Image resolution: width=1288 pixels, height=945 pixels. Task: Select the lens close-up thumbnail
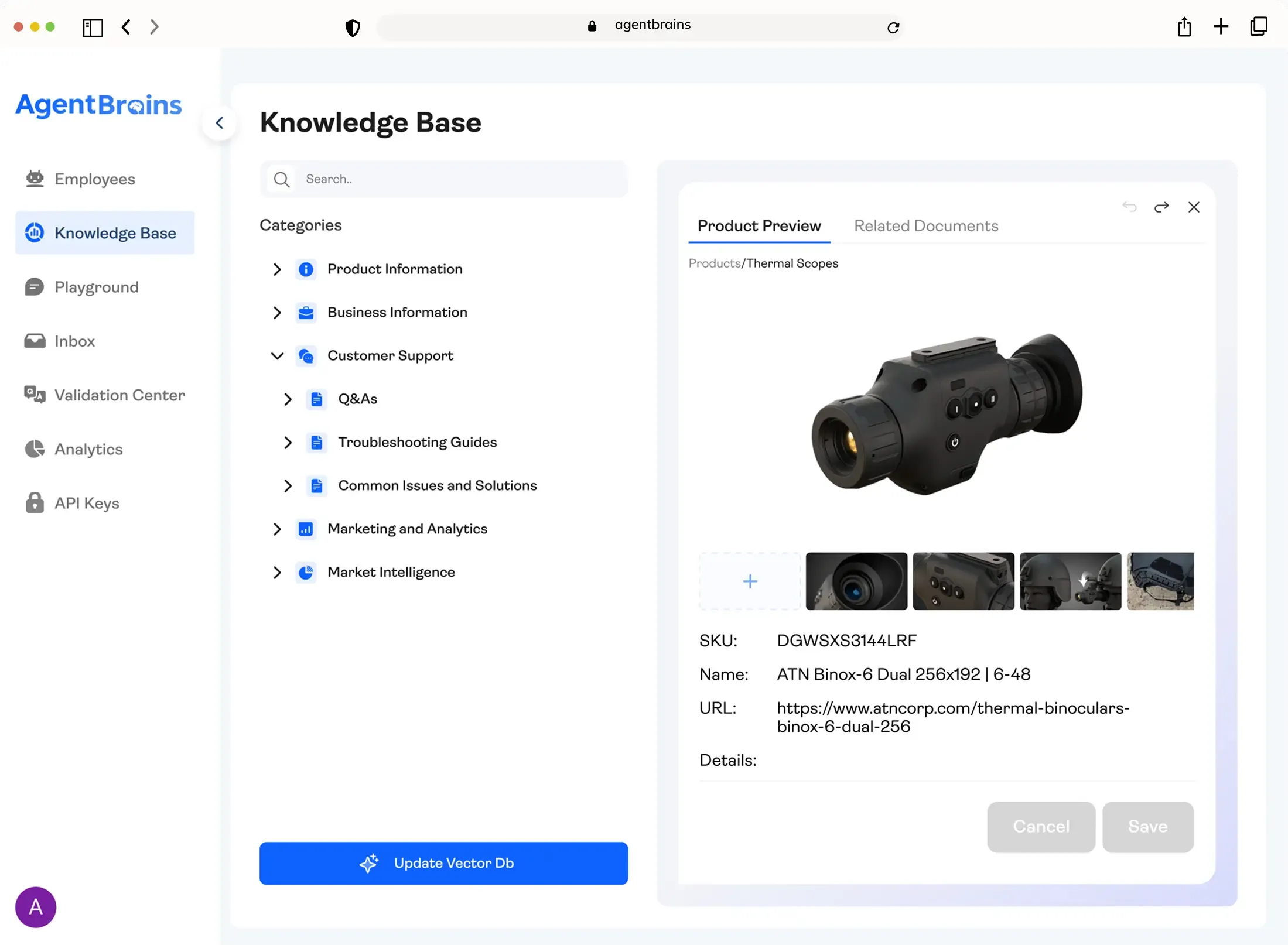(856, 581)
